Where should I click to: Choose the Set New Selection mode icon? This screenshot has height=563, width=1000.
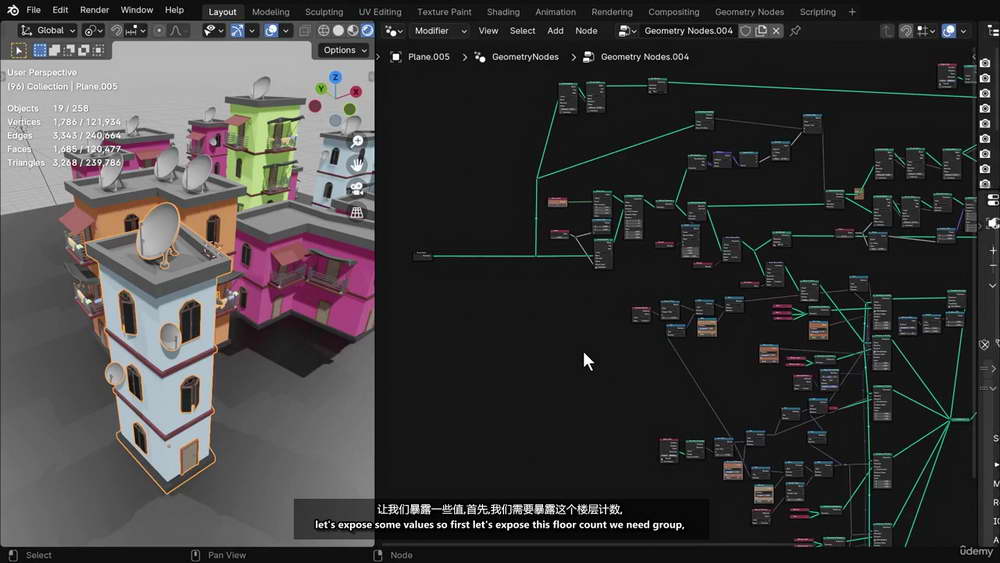click(40, 50)
